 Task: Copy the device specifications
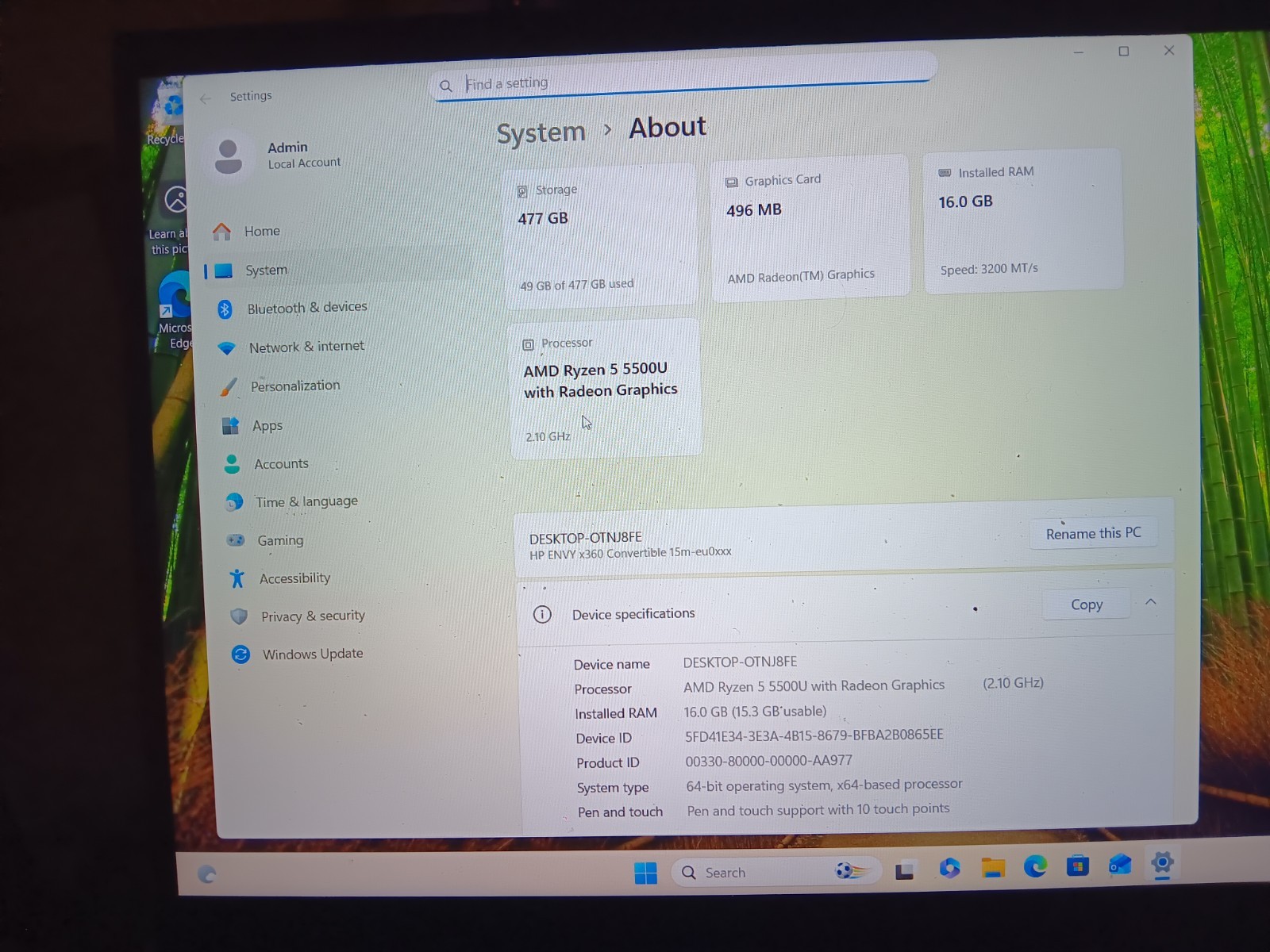click(x=1087, y=605)
